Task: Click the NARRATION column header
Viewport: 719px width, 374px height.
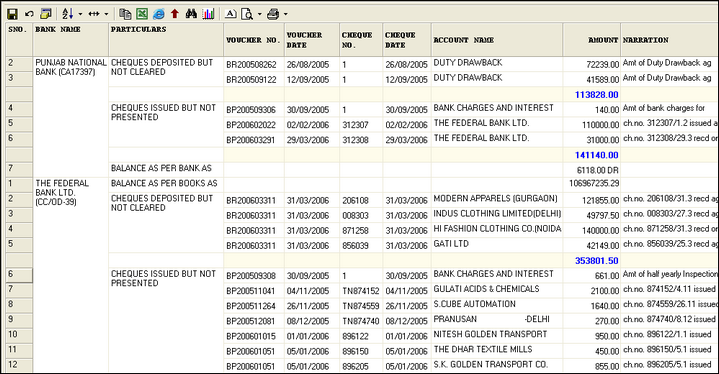Action: tap(669, 39)
